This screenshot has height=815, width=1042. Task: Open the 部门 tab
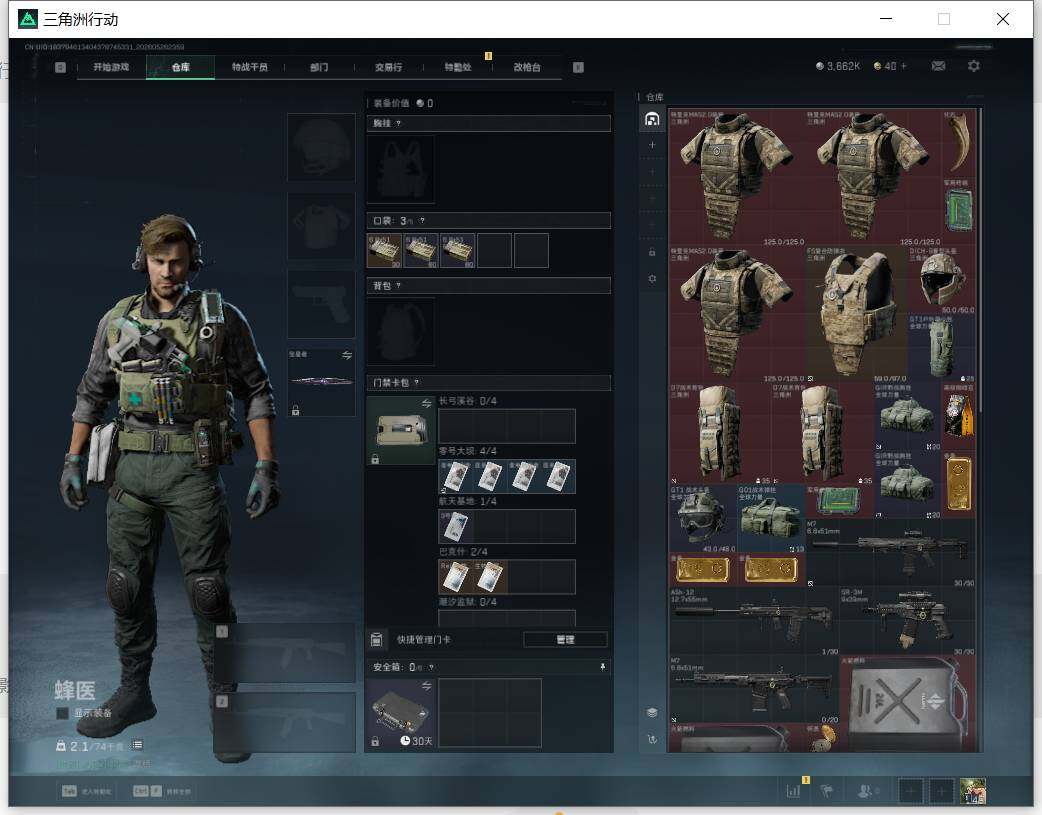tap(319, 67)
